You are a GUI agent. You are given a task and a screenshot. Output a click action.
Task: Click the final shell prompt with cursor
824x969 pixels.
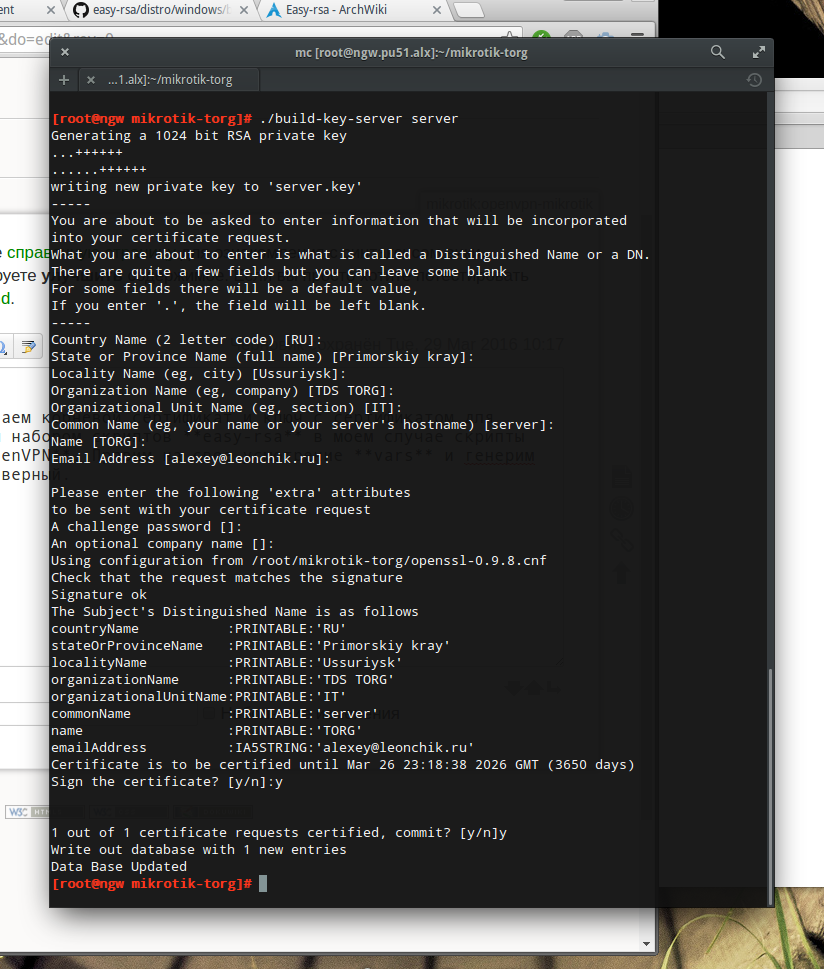159,884
